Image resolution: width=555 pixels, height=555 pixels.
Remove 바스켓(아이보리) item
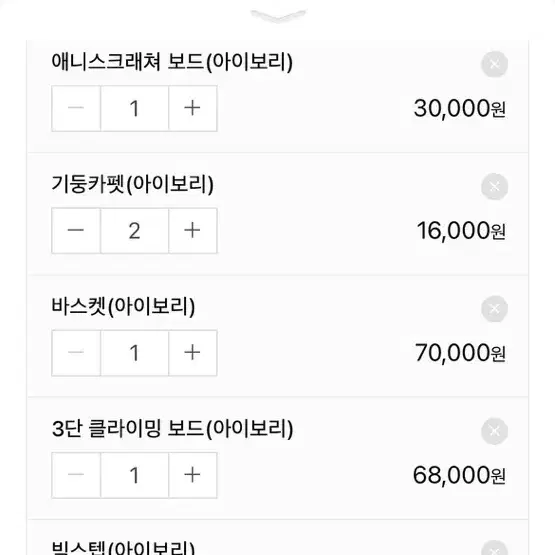tap(494, 309)
